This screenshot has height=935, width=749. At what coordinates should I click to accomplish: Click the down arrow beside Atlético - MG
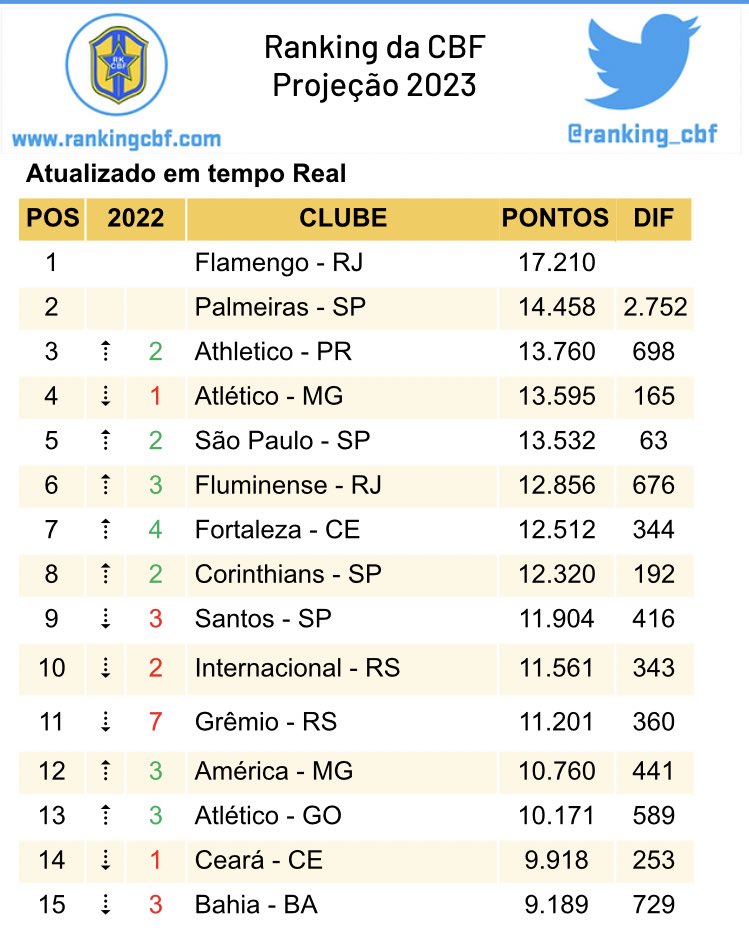click(x=104, y=397)
